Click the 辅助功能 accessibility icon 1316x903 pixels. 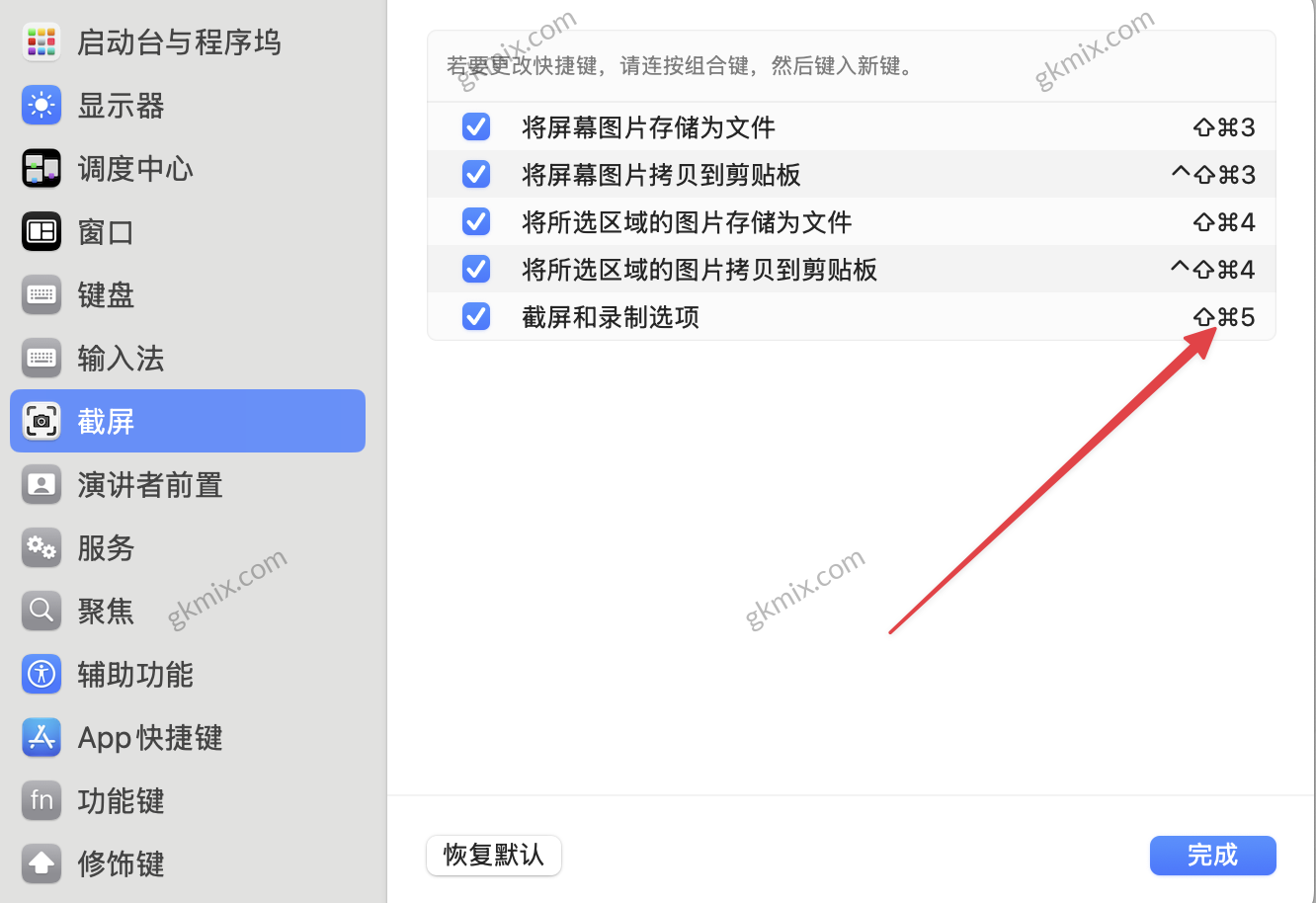click(x=41, y=675)
